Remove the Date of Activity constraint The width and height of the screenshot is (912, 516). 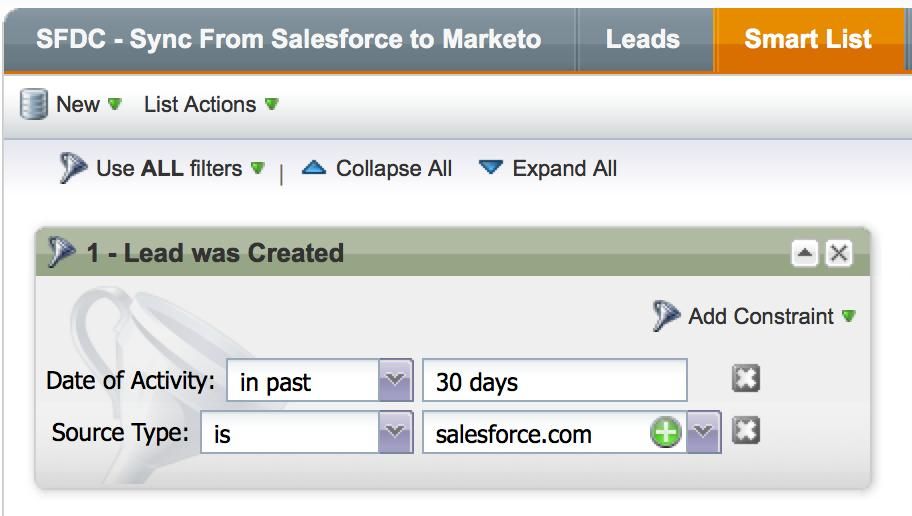[x=745, y=379]
